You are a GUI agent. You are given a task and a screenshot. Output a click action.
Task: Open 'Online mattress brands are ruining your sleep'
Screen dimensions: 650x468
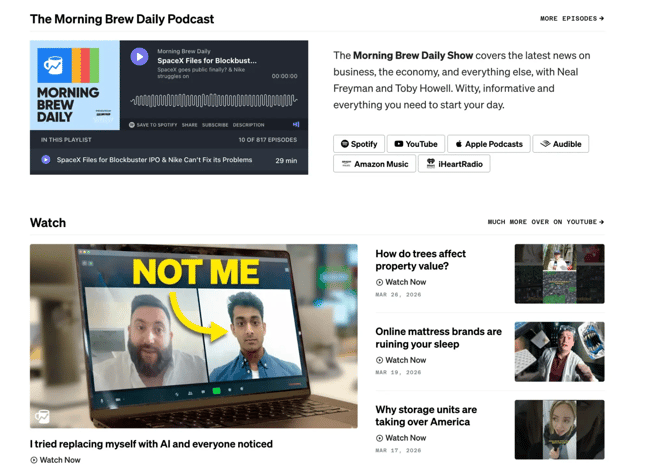439,338
